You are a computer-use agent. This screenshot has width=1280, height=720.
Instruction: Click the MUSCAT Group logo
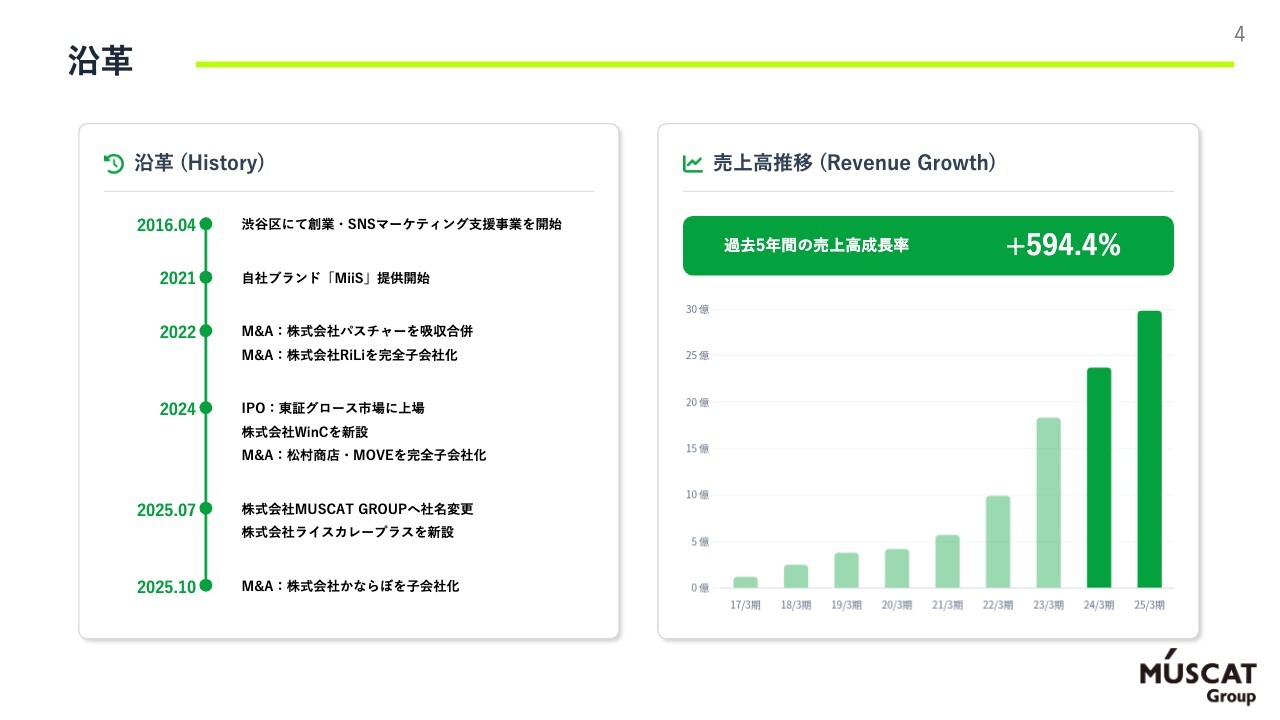pos(1197,677)
